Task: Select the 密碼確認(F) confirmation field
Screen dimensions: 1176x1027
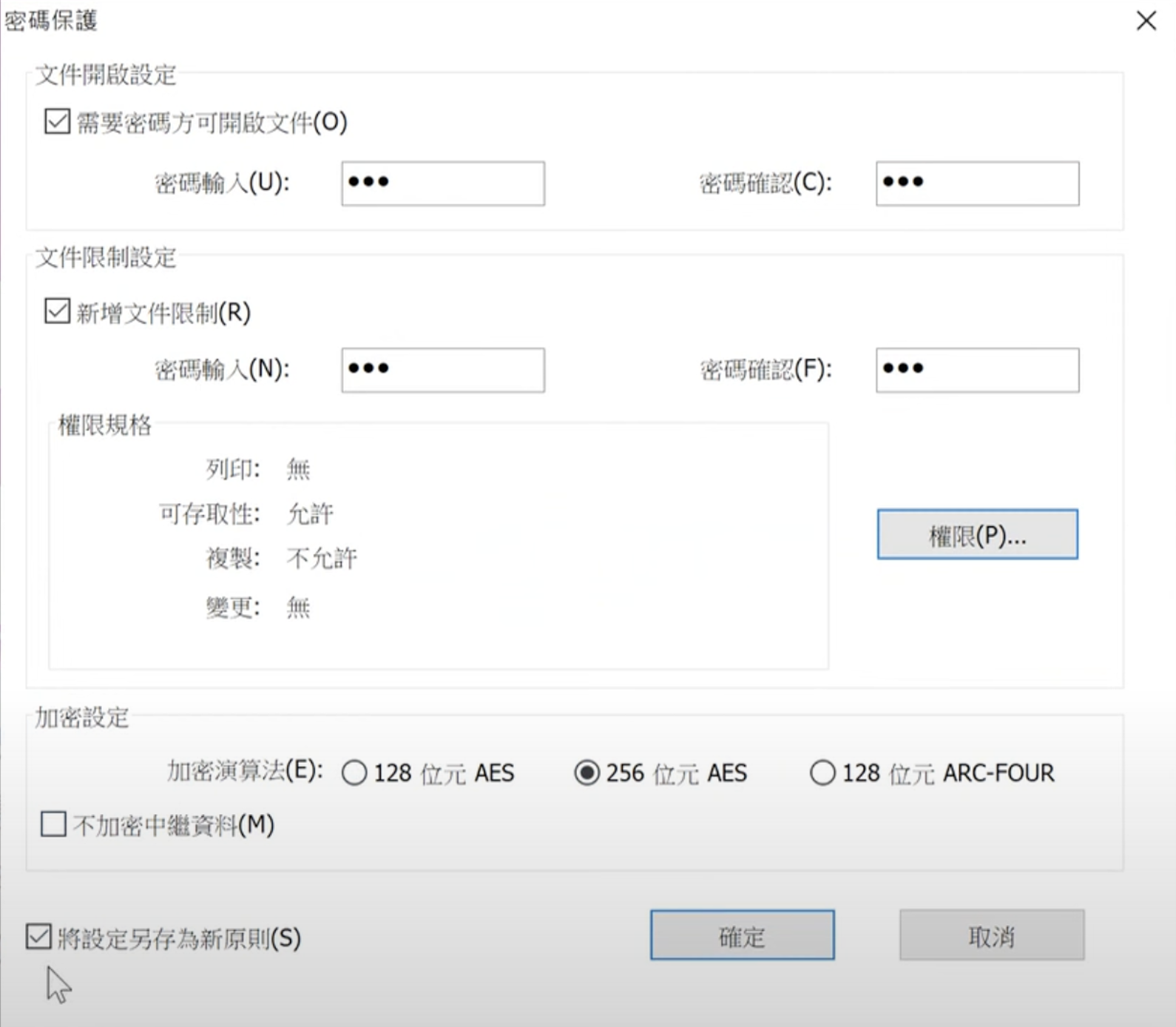Action: pyautogui.click(x=976, y=370)
